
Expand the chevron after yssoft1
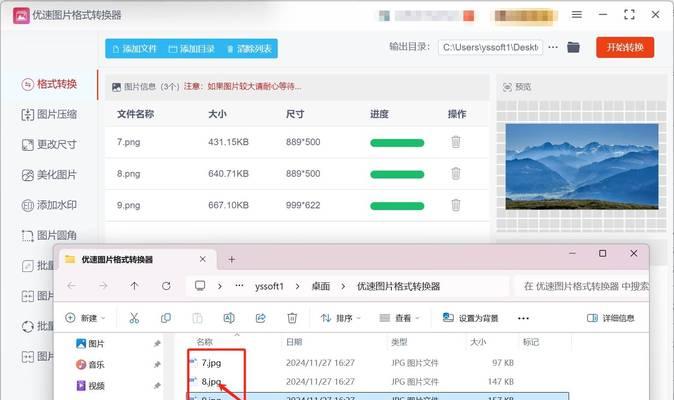click(x=297, y=287)
